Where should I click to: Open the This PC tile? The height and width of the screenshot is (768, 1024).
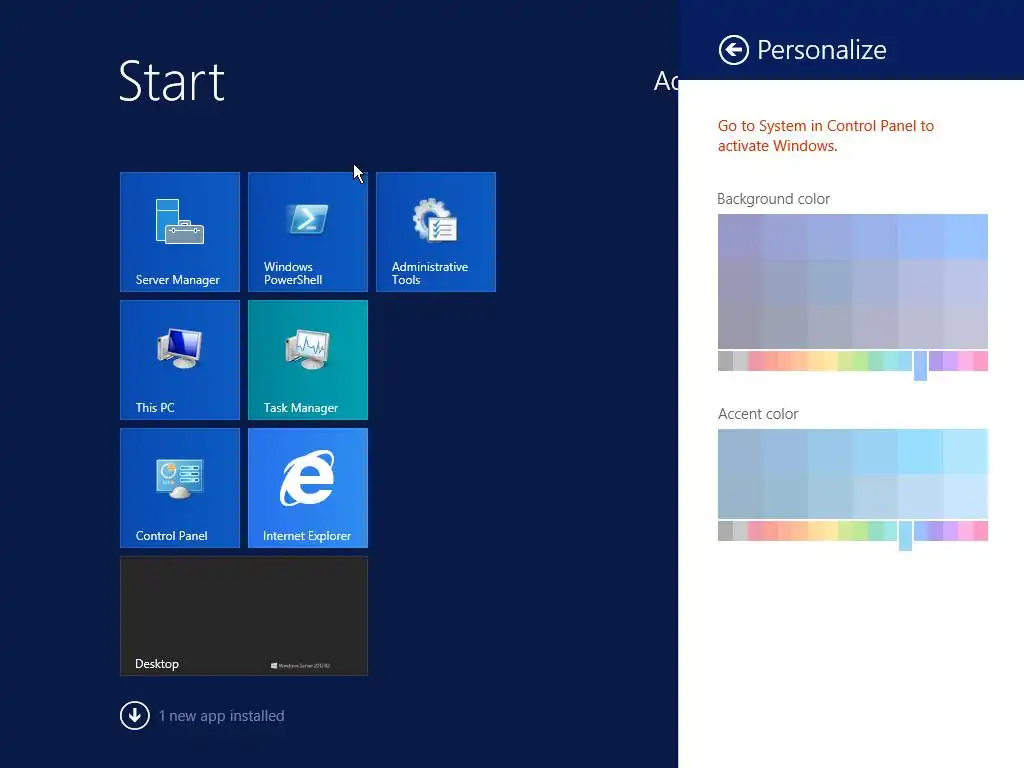(180, 360)
